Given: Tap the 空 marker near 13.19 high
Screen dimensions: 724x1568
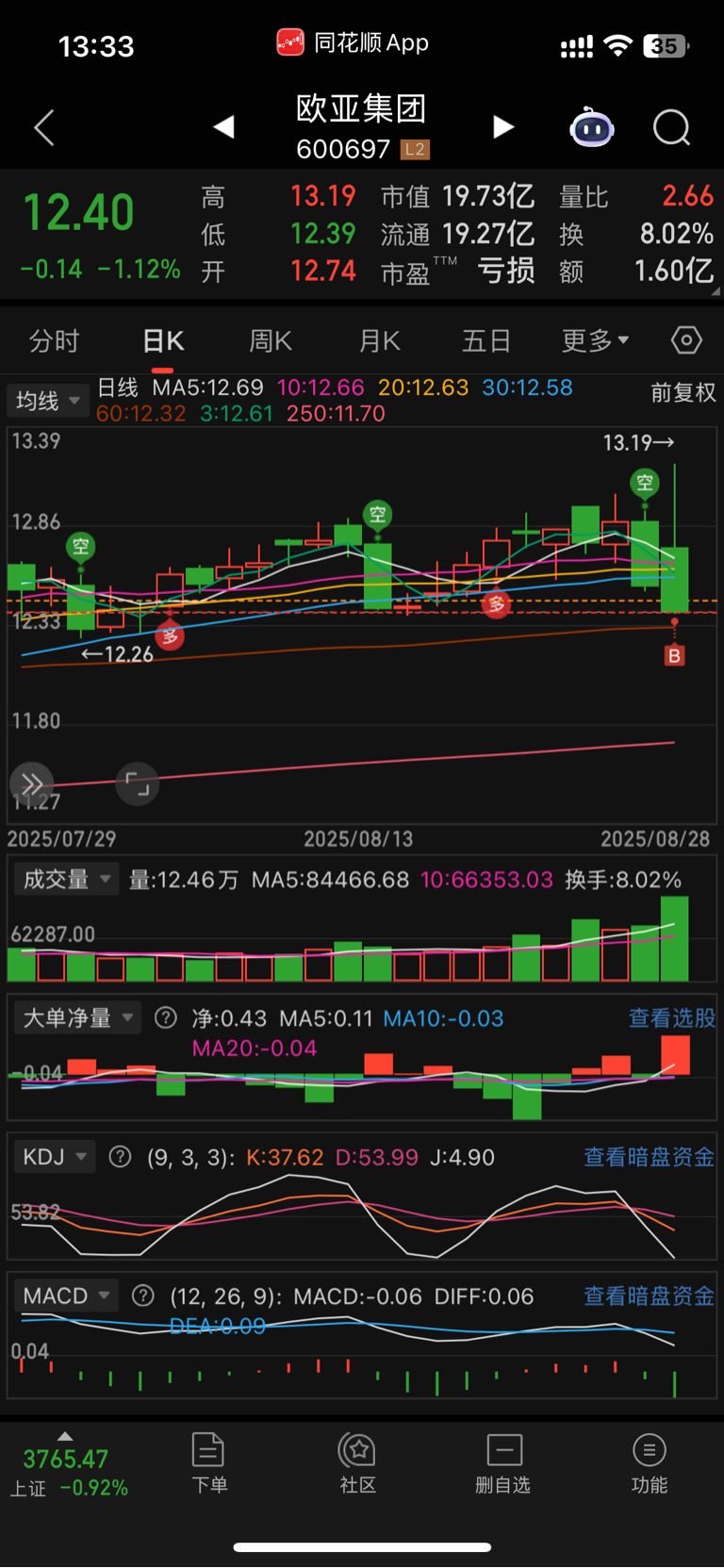Looking at the screenshot, I should coord(645,484).
